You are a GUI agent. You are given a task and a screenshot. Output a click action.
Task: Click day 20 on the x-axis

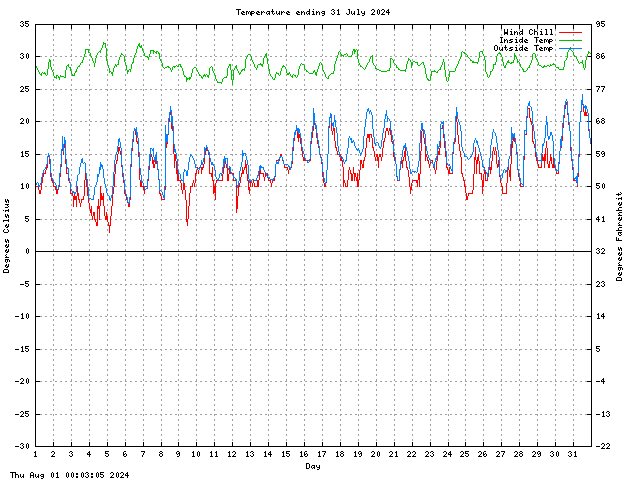pyautogui.click(x=376, y=454)
